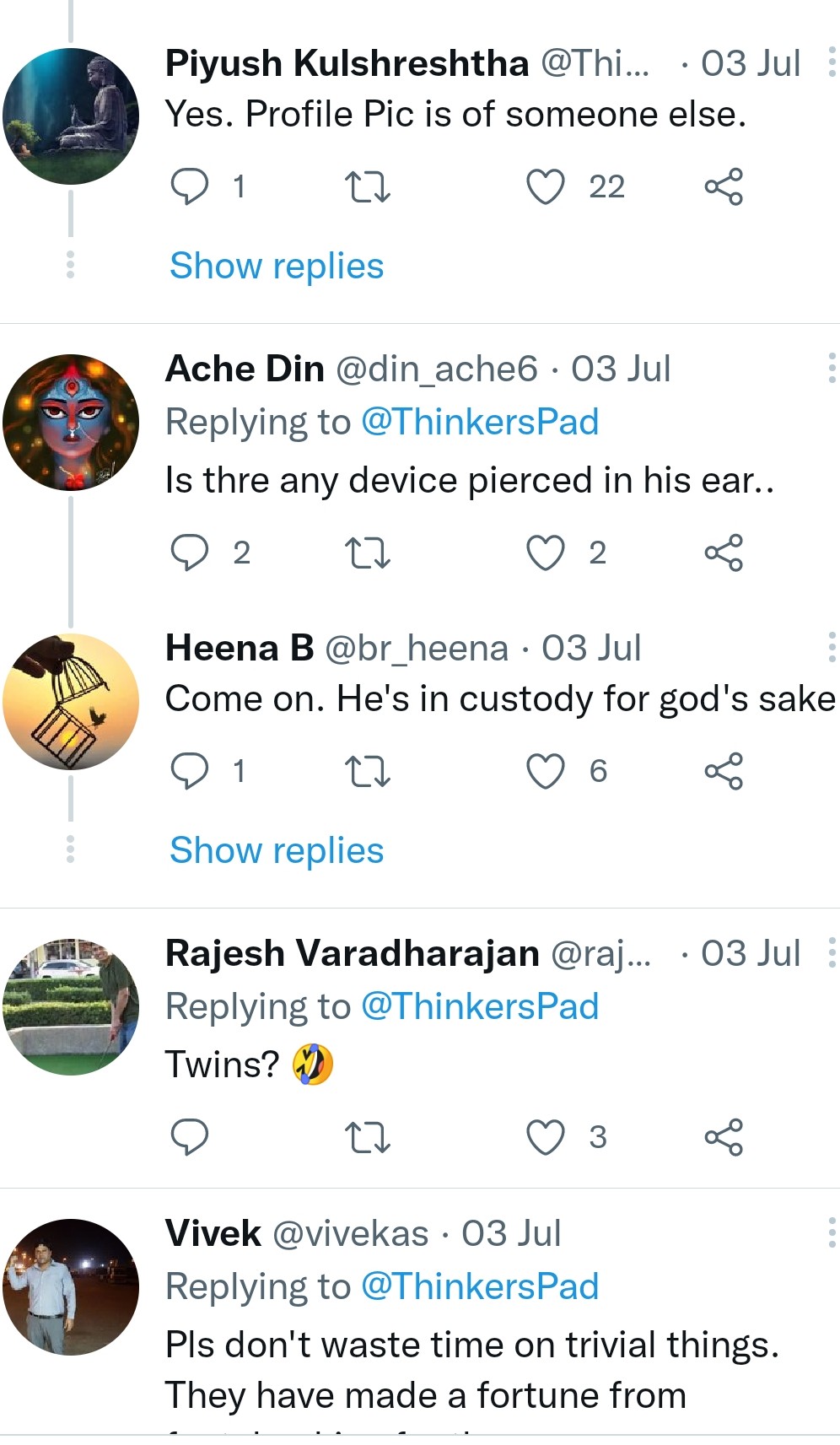Retweet Heena B's custody tweet
Screen dimensions: 840x1445
coord(368,771)
